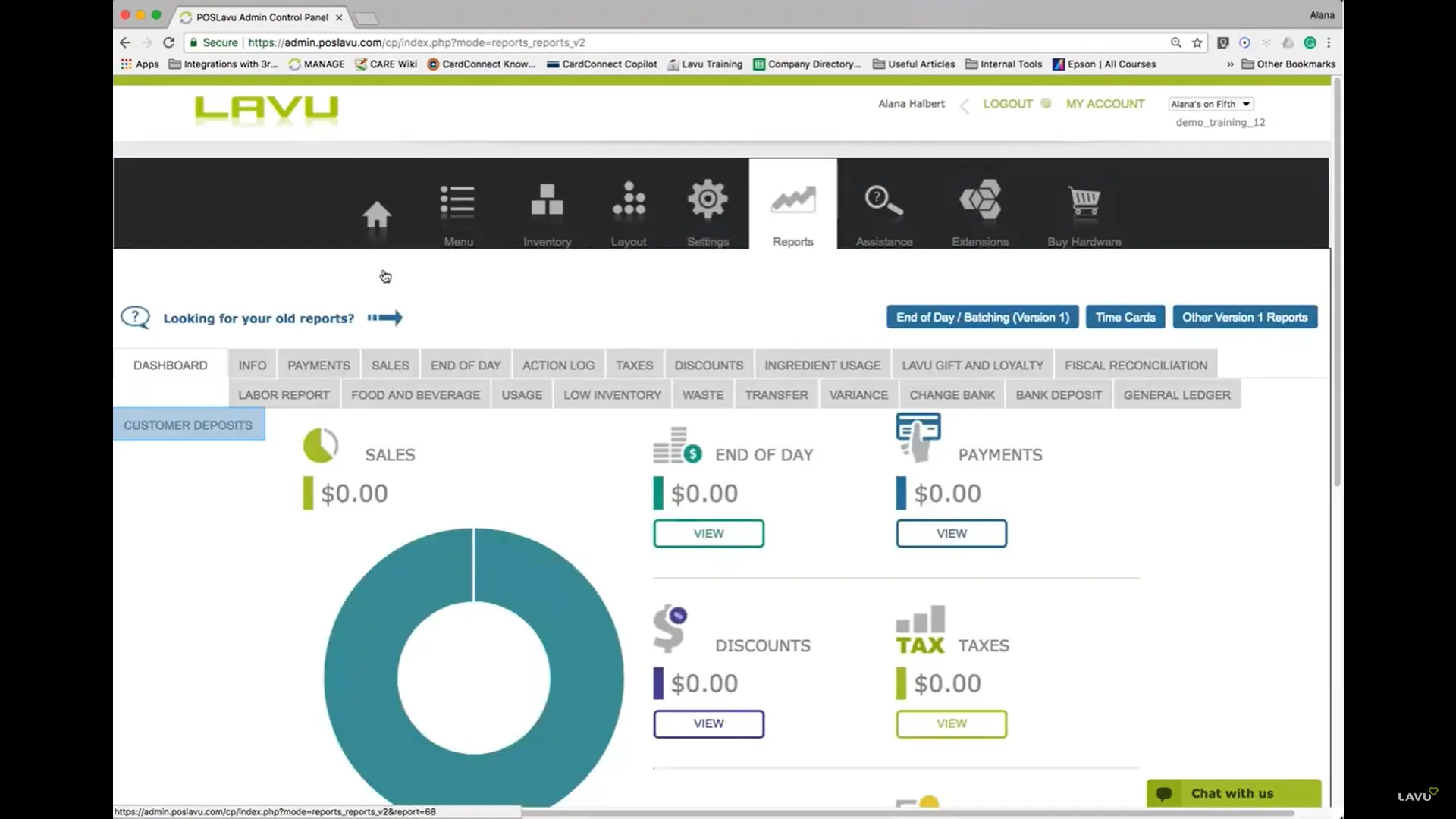
Task: Open the CUSTOMER DEPOSITS tab
Action: [189, 425]
